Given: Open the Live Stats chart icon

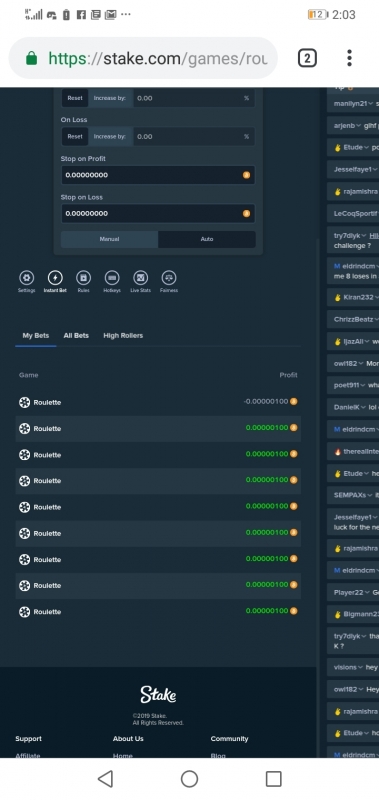Looking at the screenshot, I should click(x=141, y=278).
